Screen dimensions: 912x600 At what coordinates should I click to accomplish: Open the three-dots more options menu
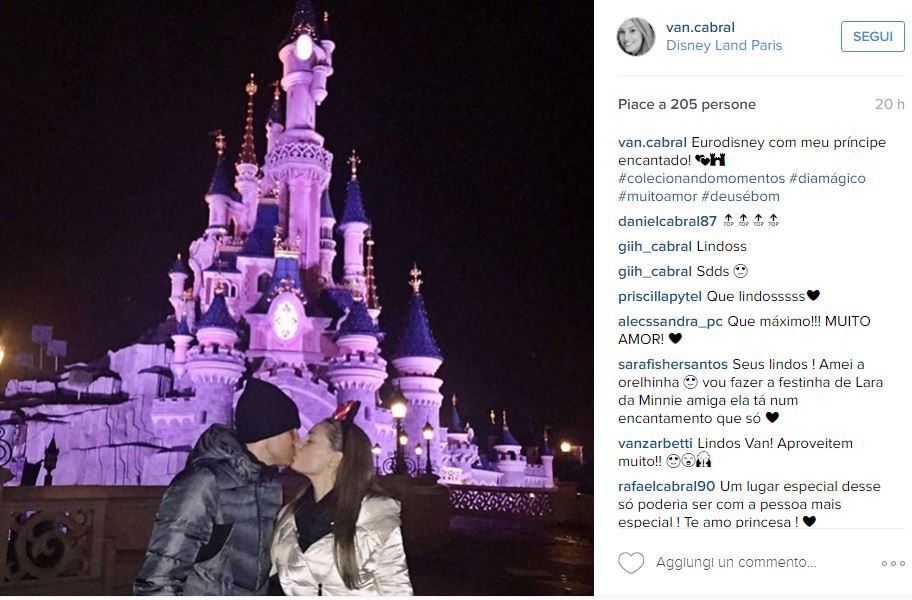893,563
